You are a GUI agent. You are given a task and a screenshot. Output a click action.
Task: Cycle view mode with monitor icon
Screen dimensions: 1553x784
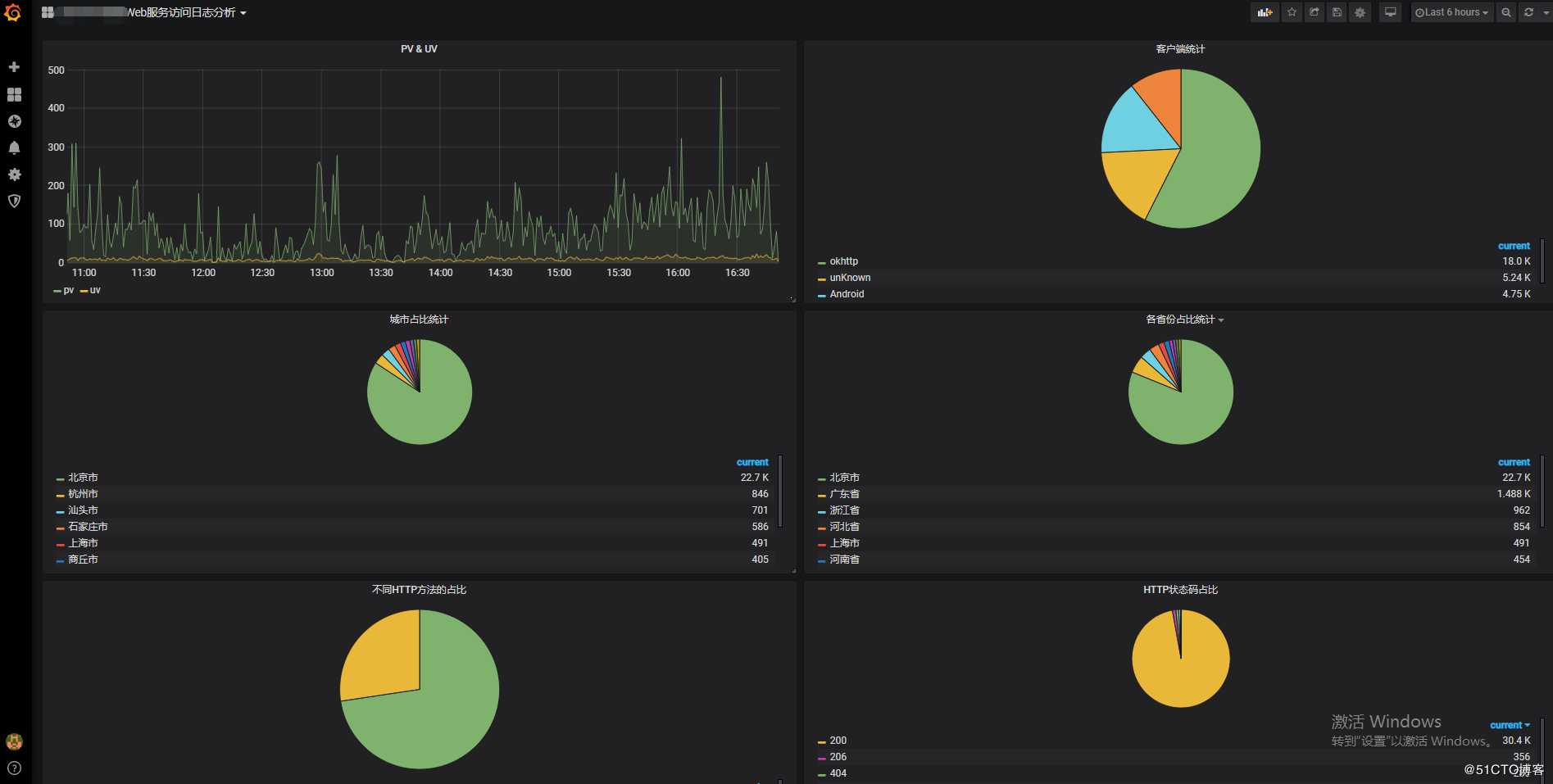pos(1390,12)
